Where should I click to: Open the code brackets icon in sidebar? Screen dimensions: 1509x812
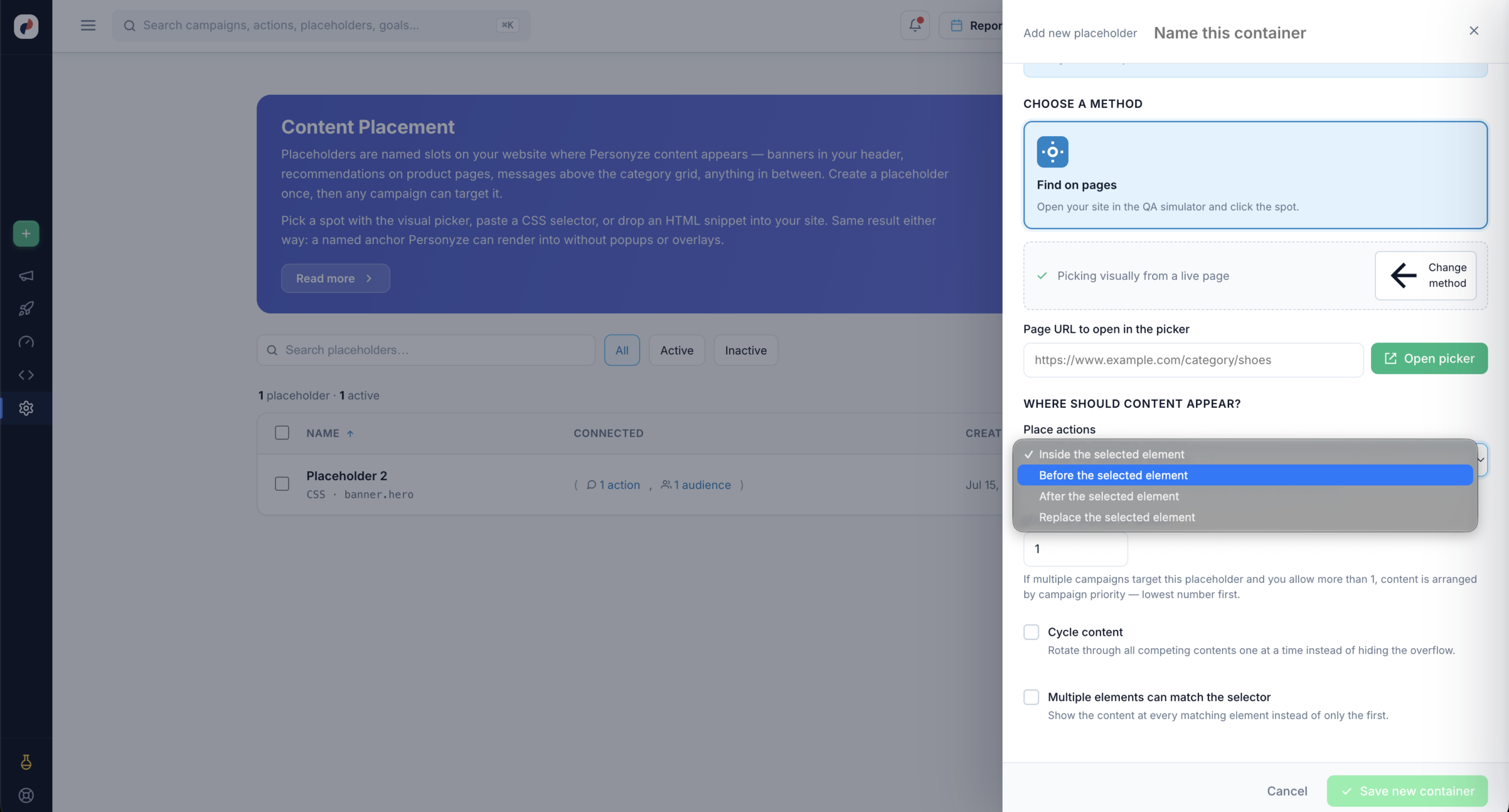[26, 375]
